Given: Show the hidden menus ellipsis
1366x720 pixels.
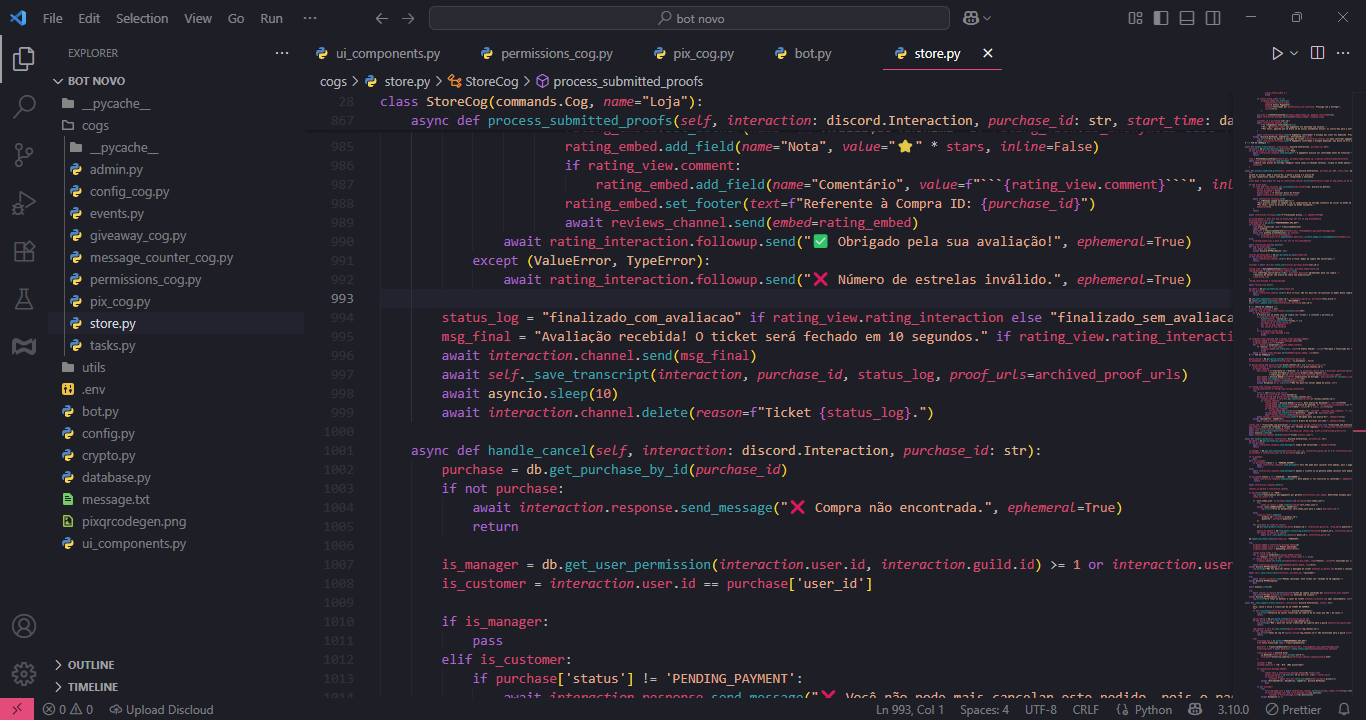Looking at the screenshot, I should (x=310, y=18).
